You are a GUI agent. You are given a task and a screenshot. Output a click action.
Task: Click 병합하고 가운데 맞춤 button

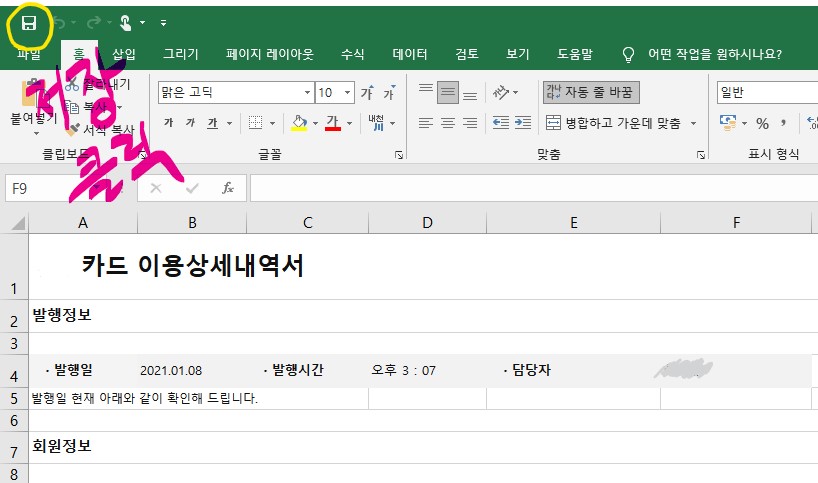(x=614, y=123)
